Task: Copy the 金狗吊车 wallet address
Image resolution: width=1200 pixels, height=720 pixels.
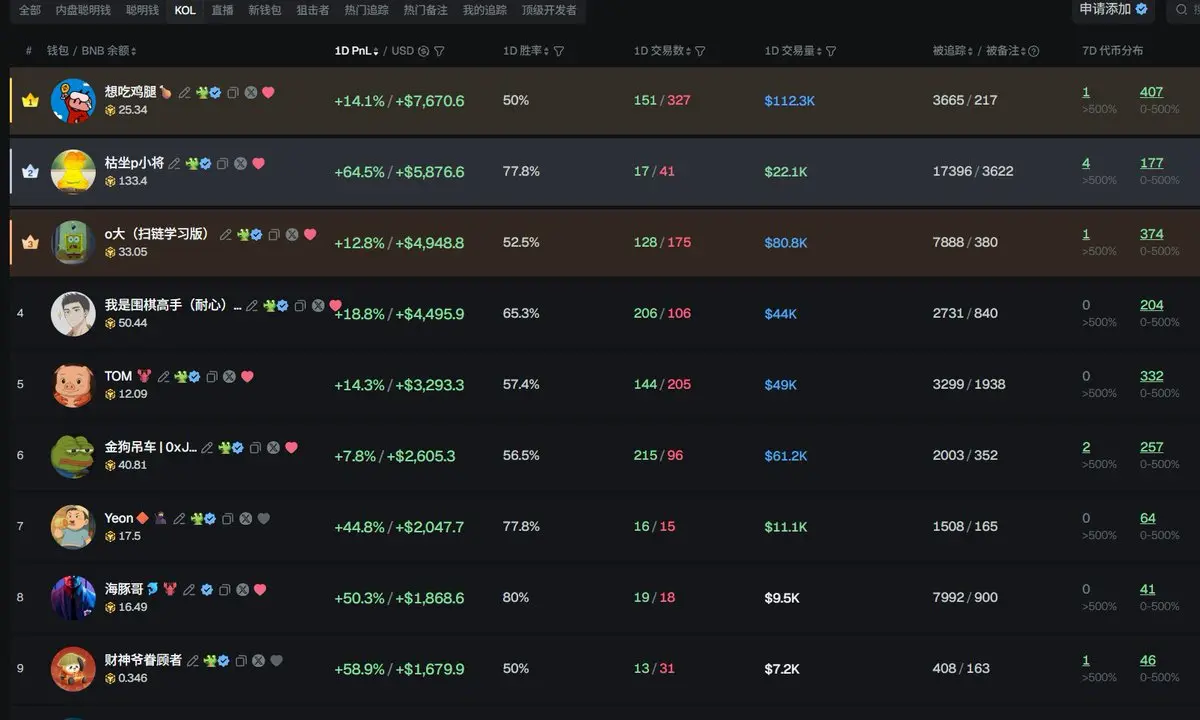Action: pyautogui.click(x=255, y=448)
